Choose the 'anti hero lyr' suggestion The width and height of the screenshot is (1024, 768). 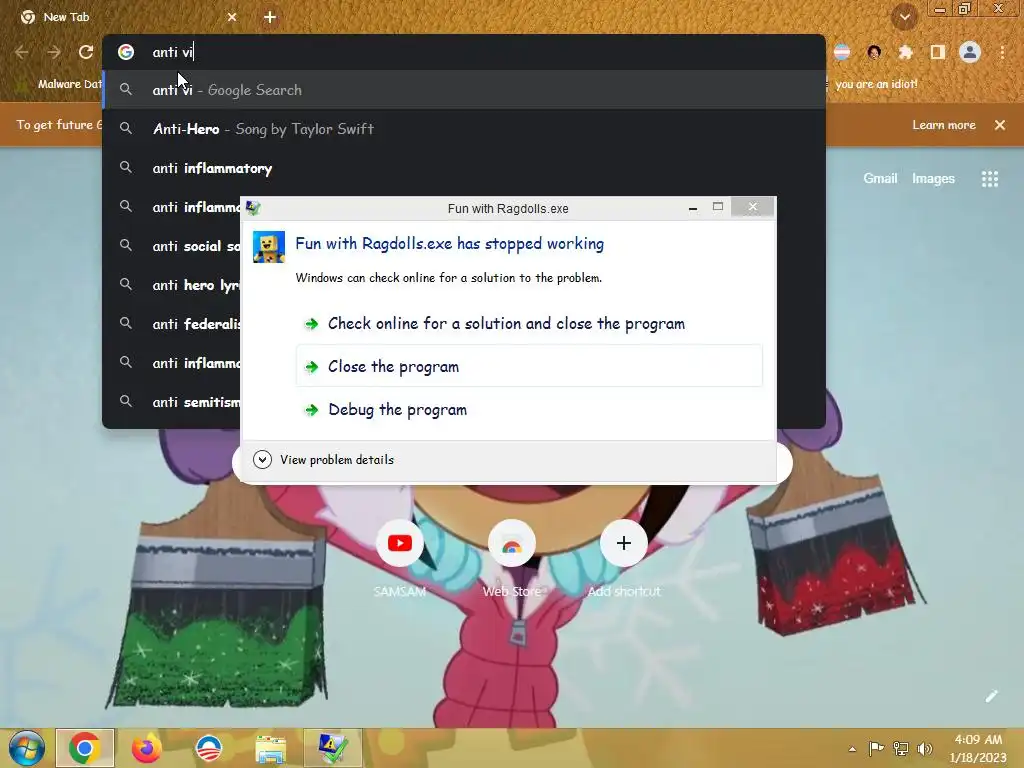172,285
